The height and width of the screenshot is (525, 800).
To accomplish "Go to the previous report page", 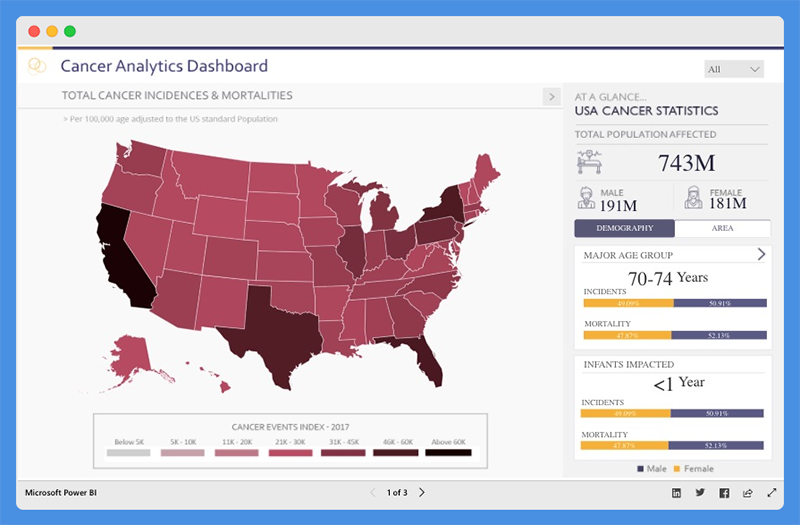I will [373, 493].
